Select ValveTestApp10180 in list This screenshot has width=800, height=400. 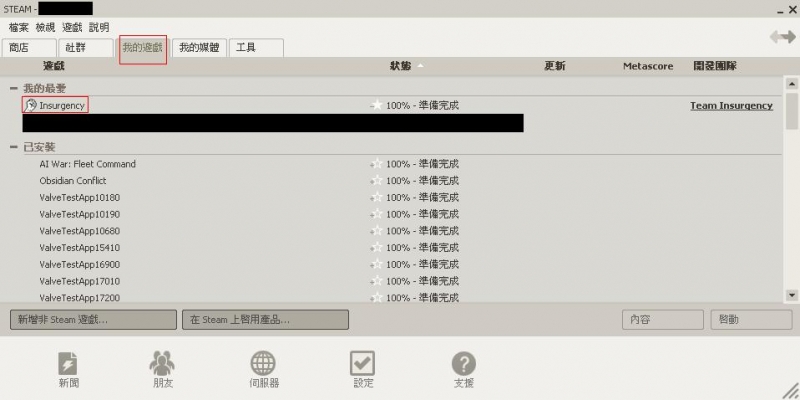coord(80,197)
